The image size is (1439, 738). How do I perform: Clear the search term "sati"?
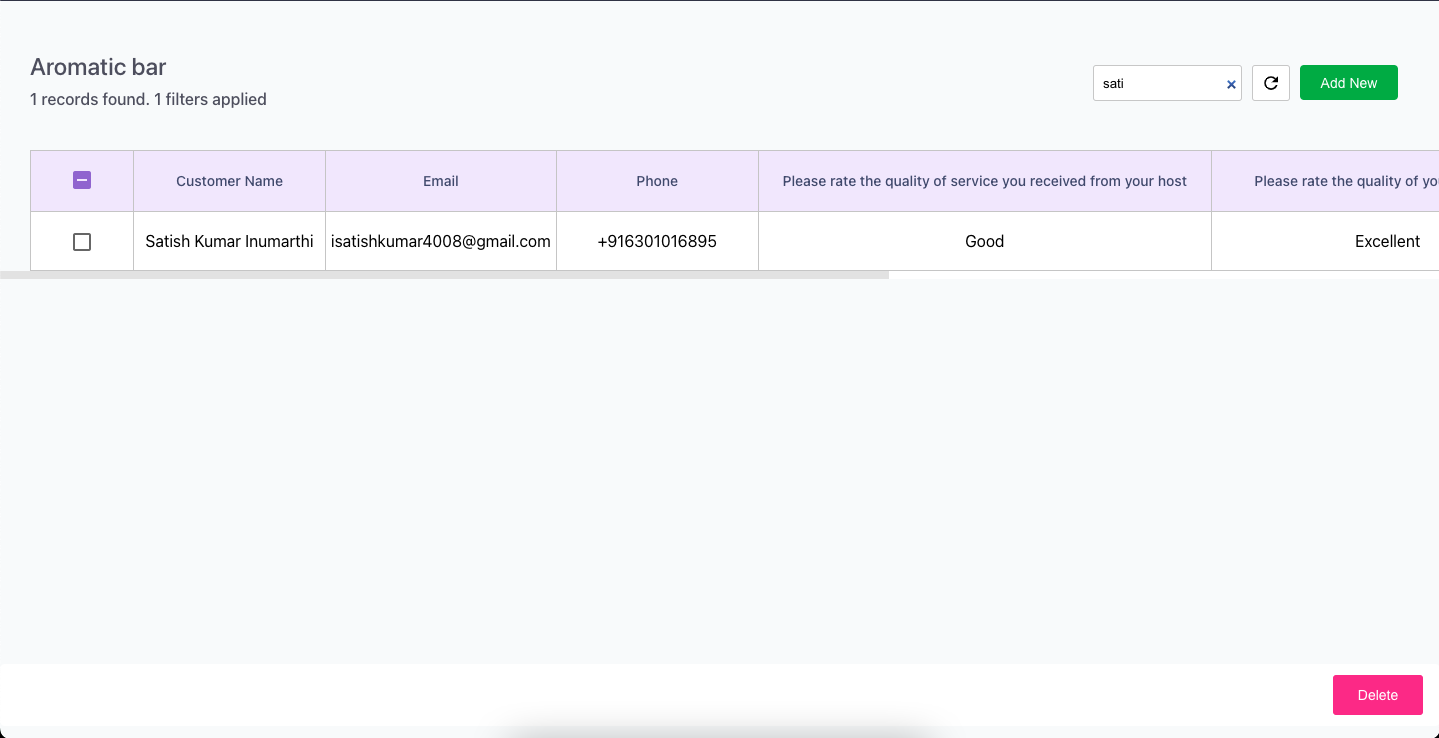pyautogui.click(x=1230, y=84)
